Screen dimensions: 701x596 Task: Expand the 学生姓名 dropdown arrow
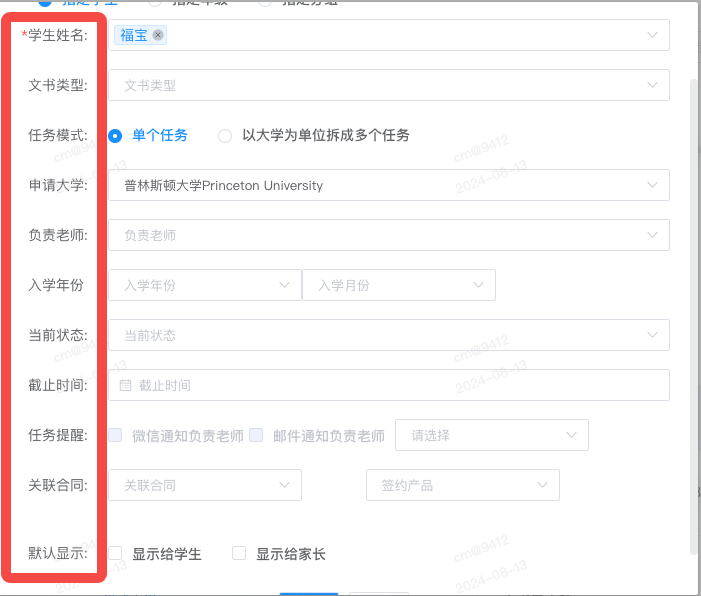tap(652, 35)
